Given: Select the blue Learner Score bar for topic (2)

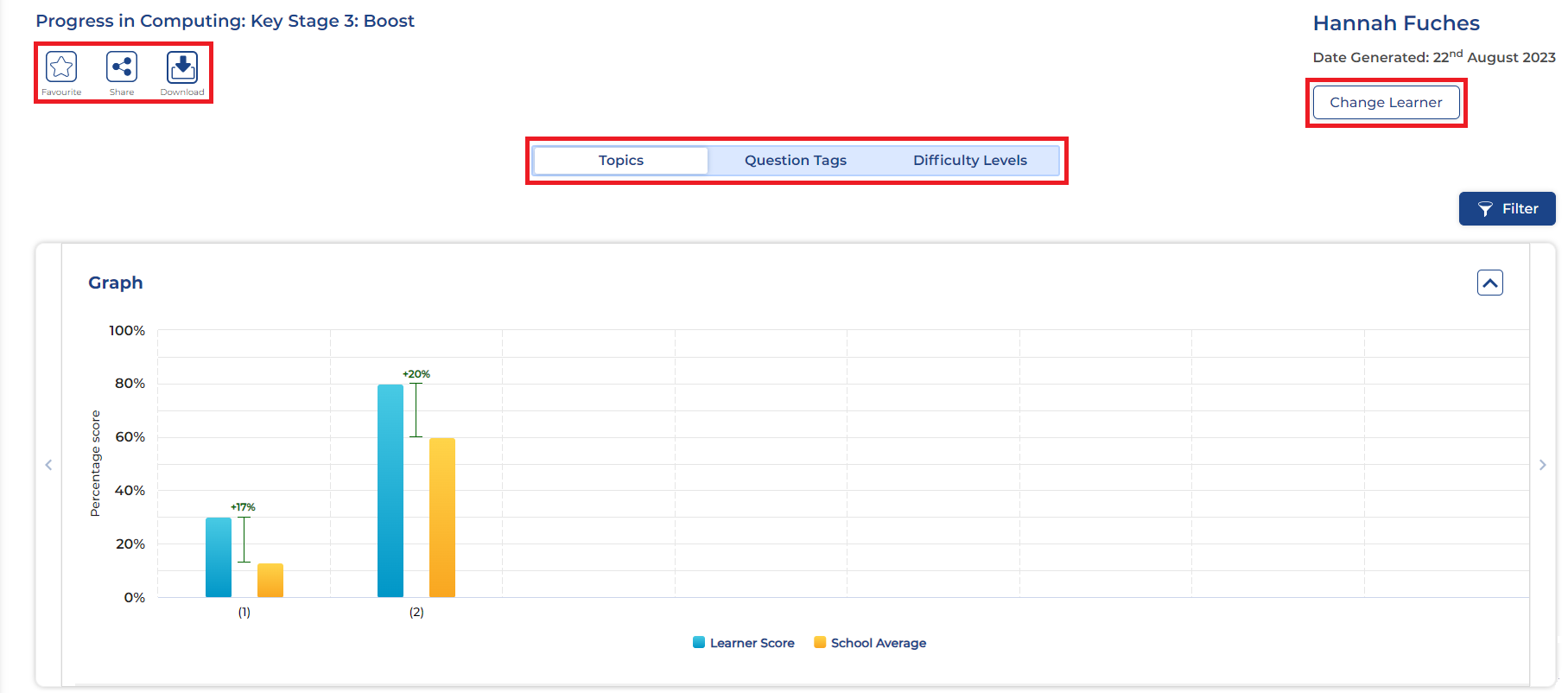Looking at the screenshot, I should pos(390,491).
